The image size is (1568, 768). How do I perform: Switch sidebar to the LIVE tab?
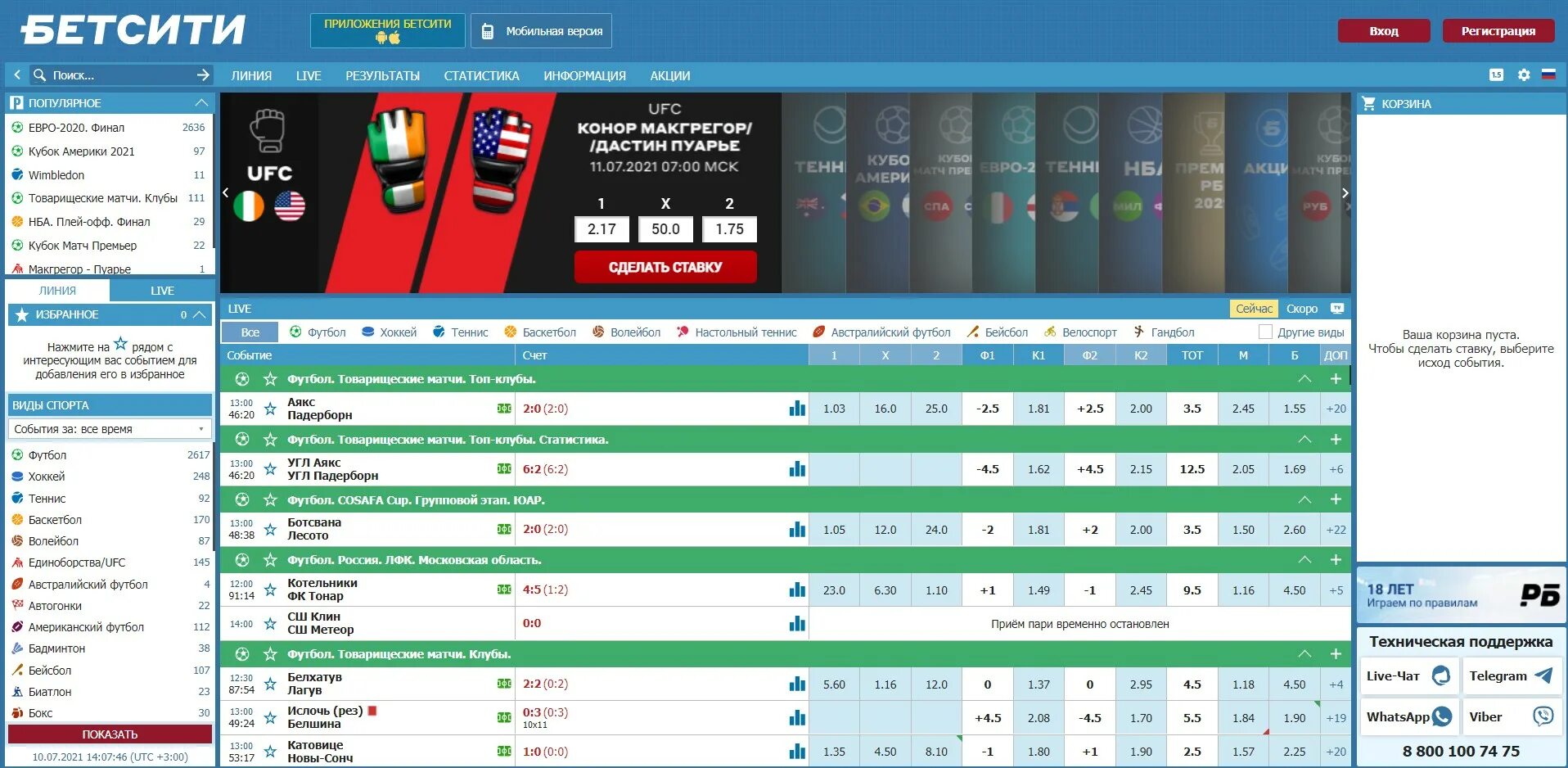coord(162,291)
